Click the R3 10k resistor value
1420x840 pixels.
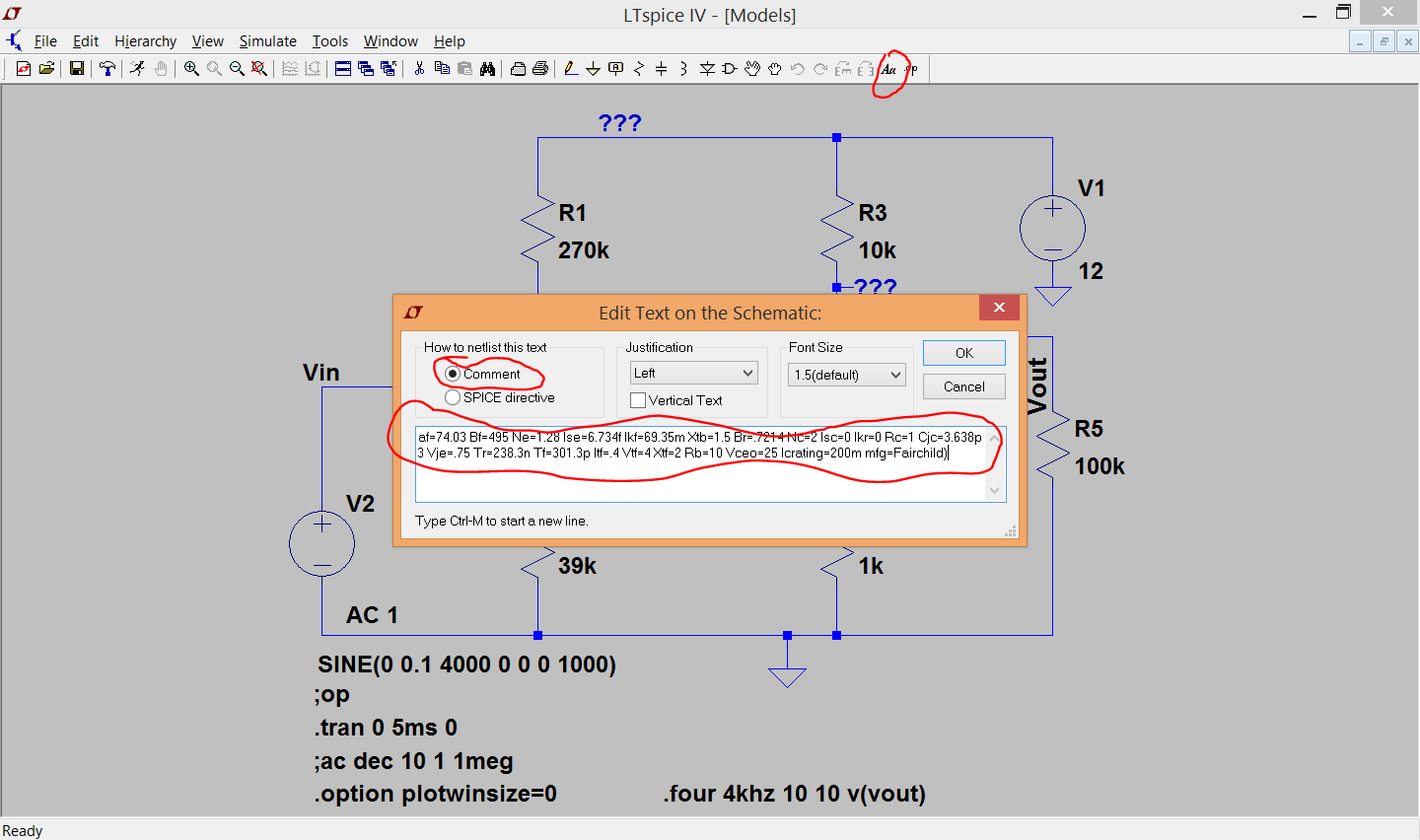pyautogui.click(x=878, y=250)
